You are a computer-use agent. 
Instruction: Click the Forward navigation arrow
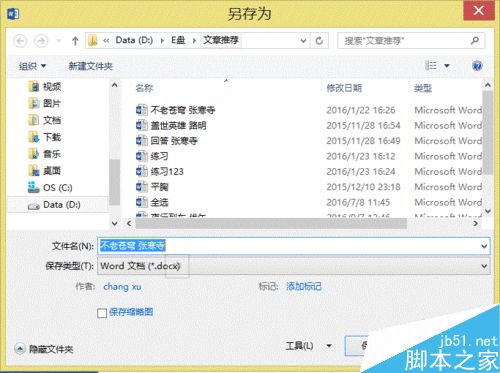pyautogui.click(x=41, y=41)
